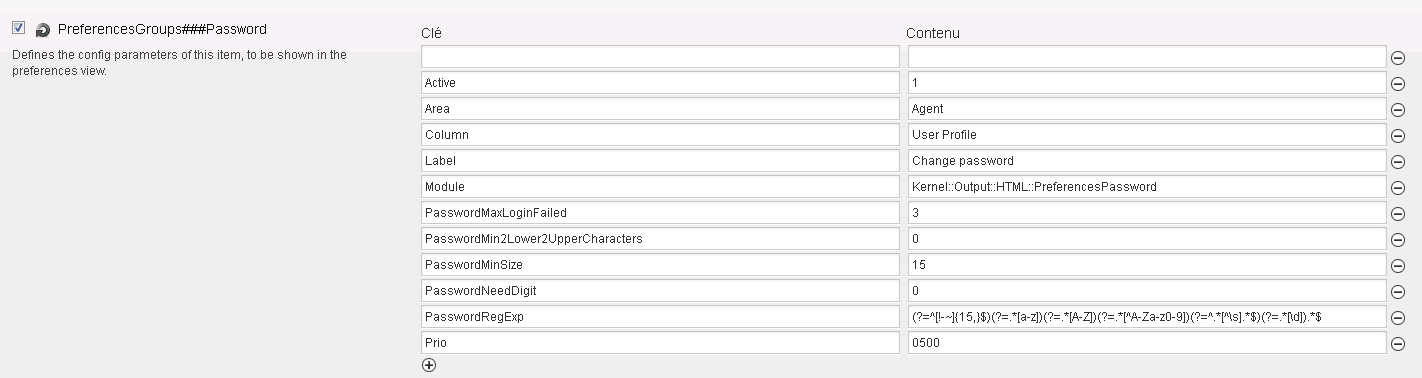
Task: Delete the Prio row
Action: (x=1398, y=343)
